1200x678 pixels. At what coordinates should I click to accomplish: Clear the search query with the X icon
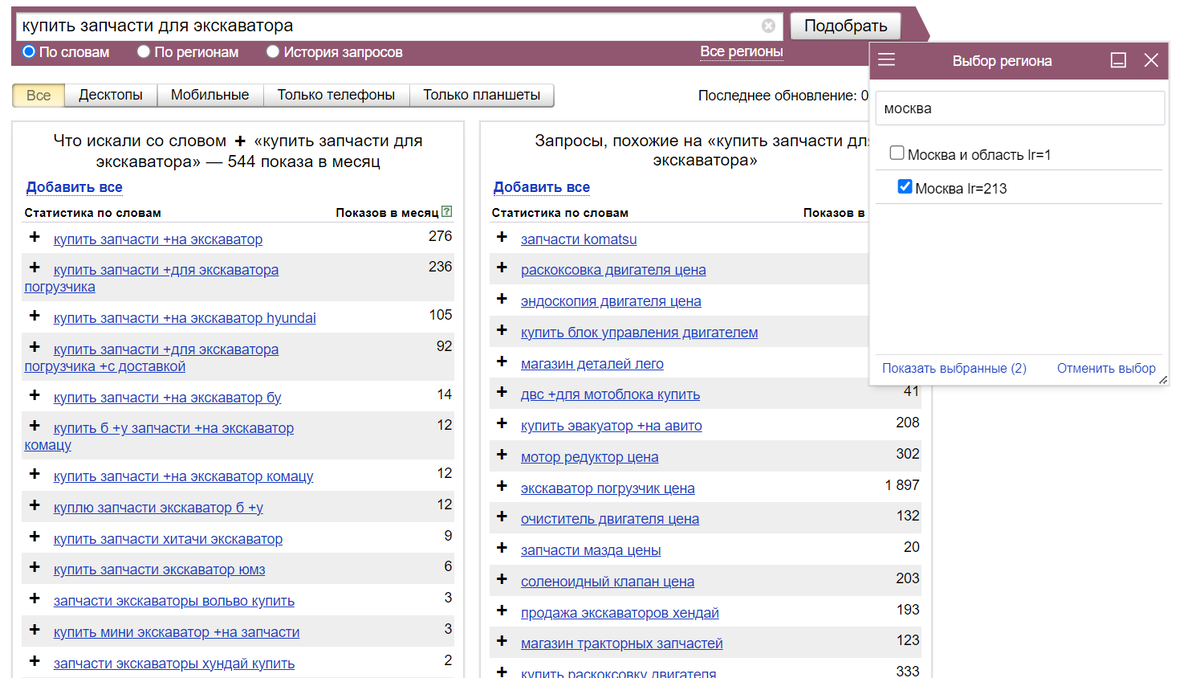tap(768, 26)
